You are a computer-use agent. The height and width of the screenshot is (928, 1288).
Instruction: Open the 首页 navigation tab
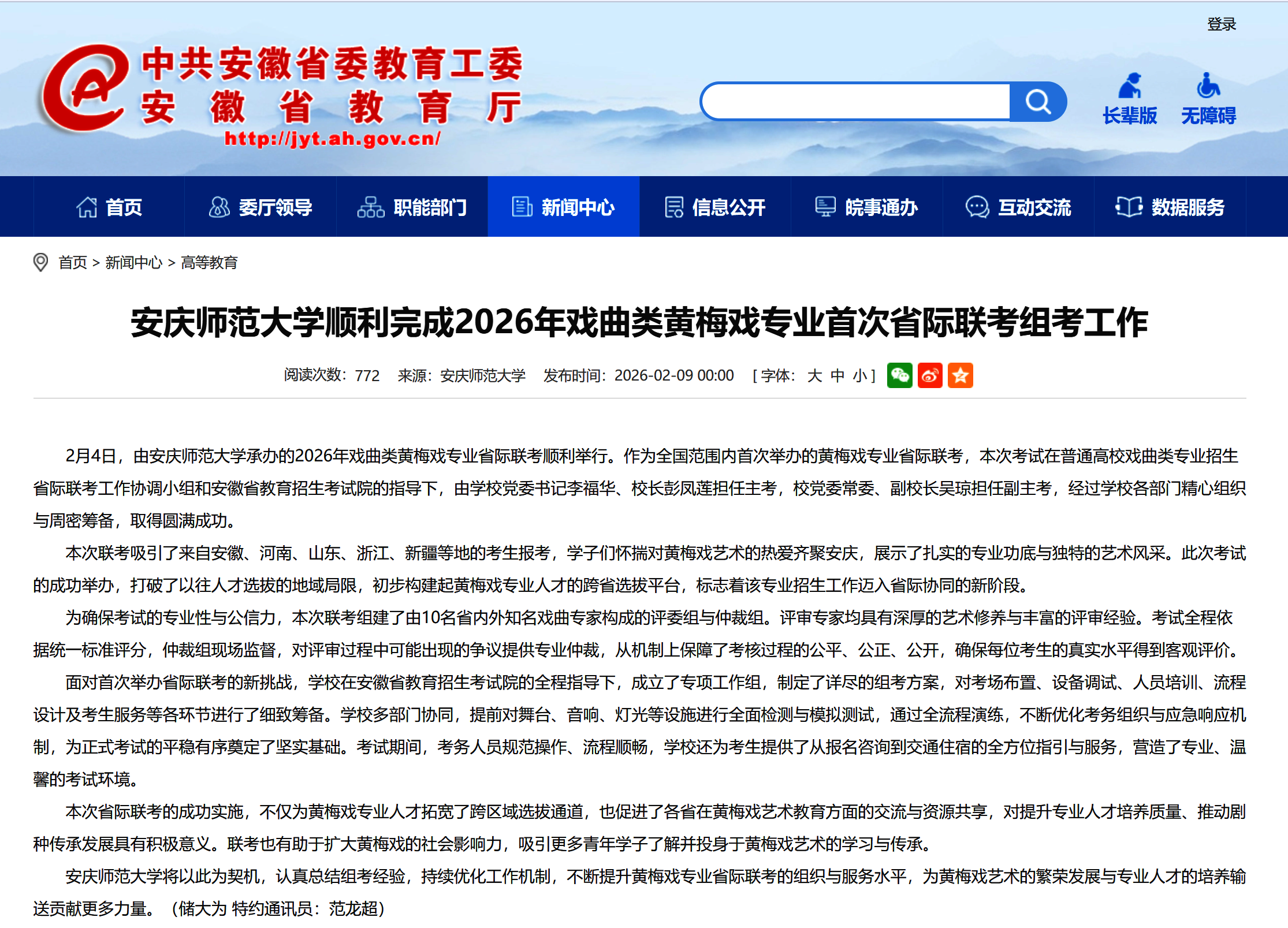(109, 207)
